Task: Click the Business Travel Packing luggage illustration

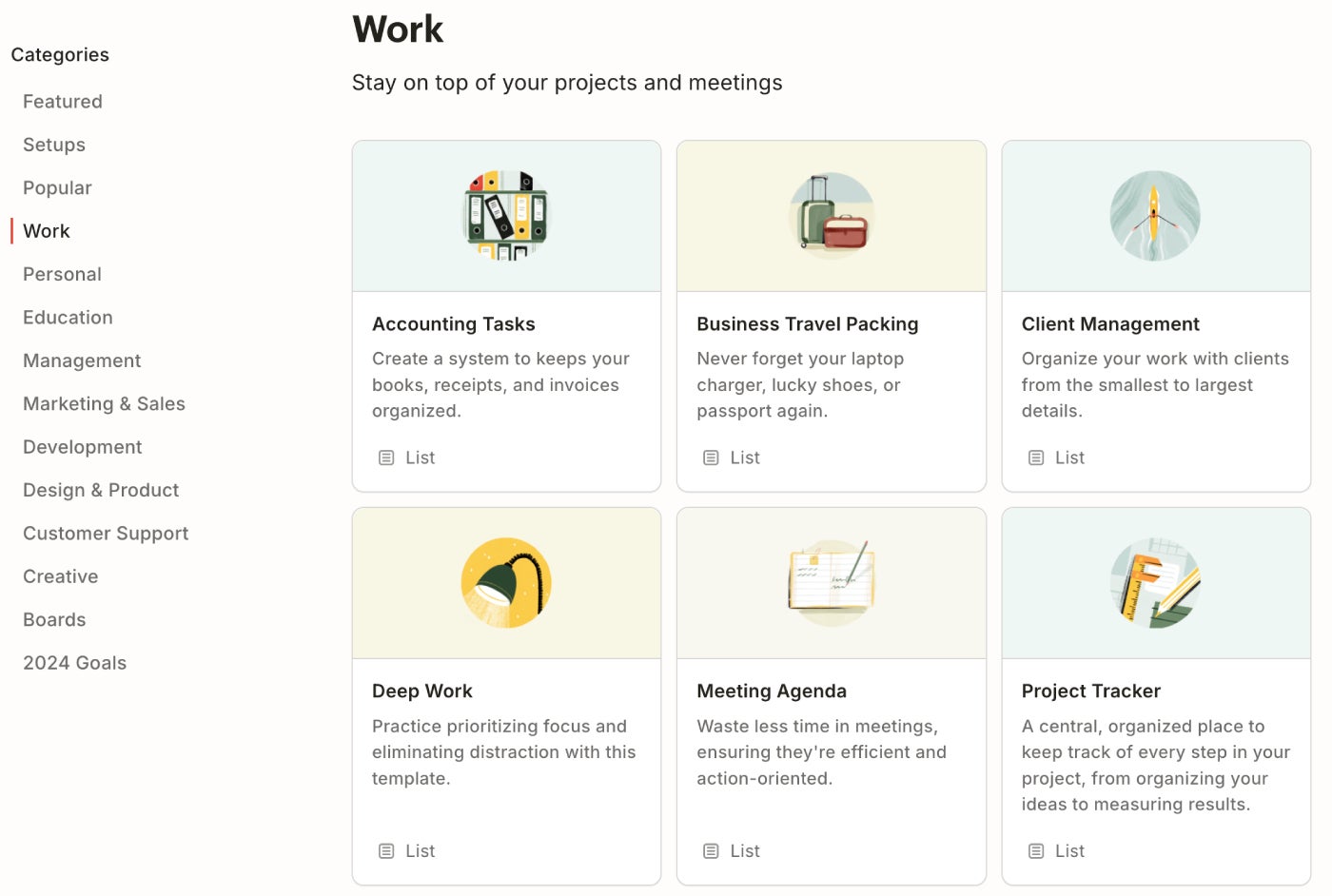Action: pos(832,216)
